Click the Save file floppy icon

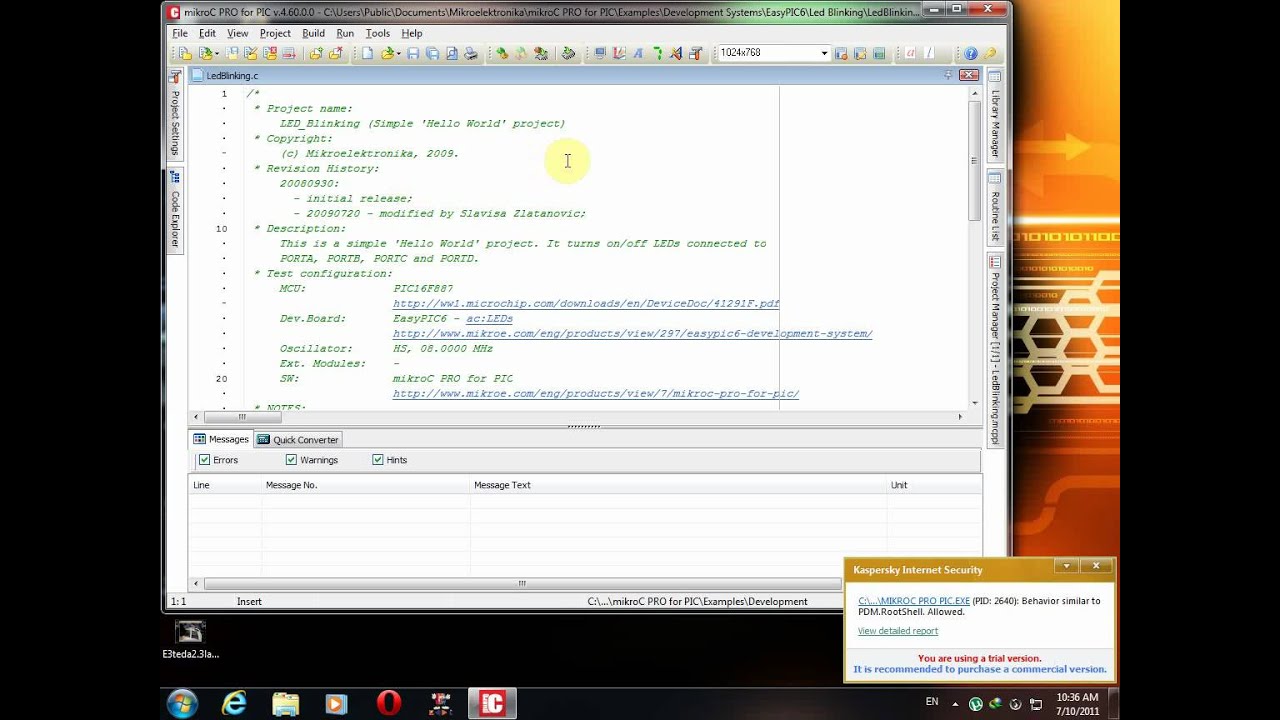(x=413, y=53)
